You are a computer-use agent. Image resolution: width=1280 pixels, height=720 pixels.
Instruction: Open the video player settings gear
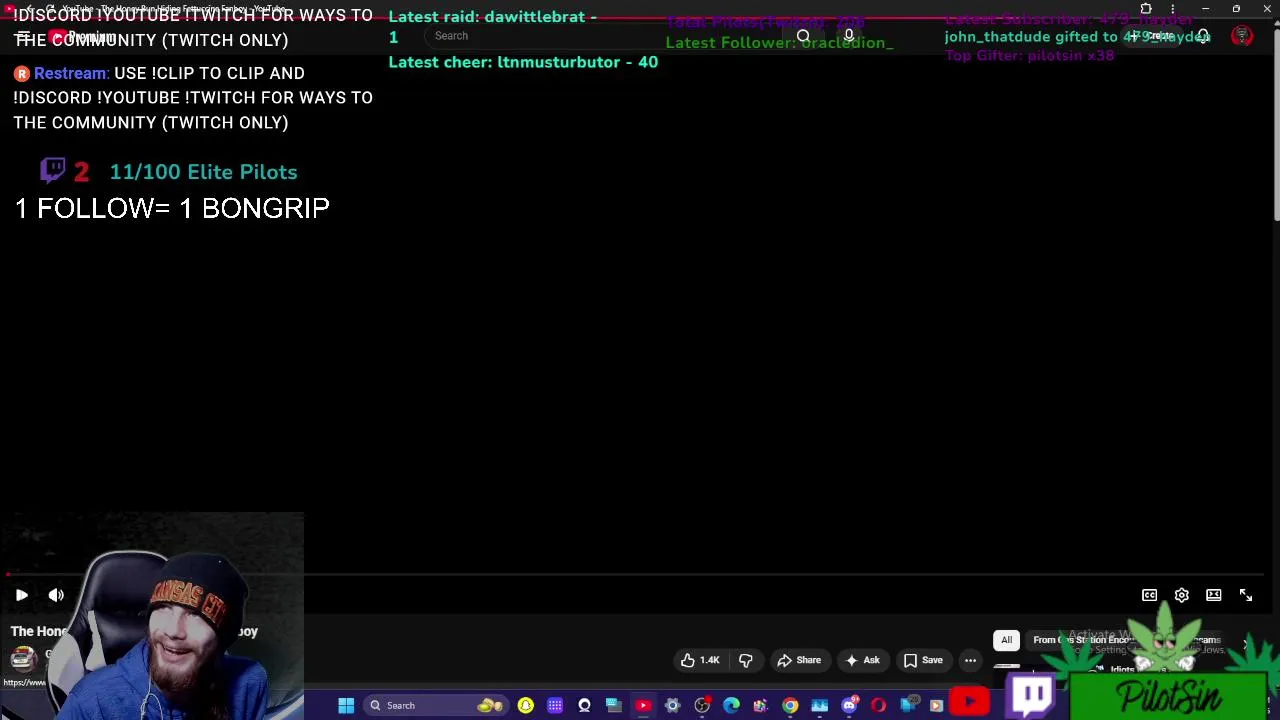coord(1182,595)
